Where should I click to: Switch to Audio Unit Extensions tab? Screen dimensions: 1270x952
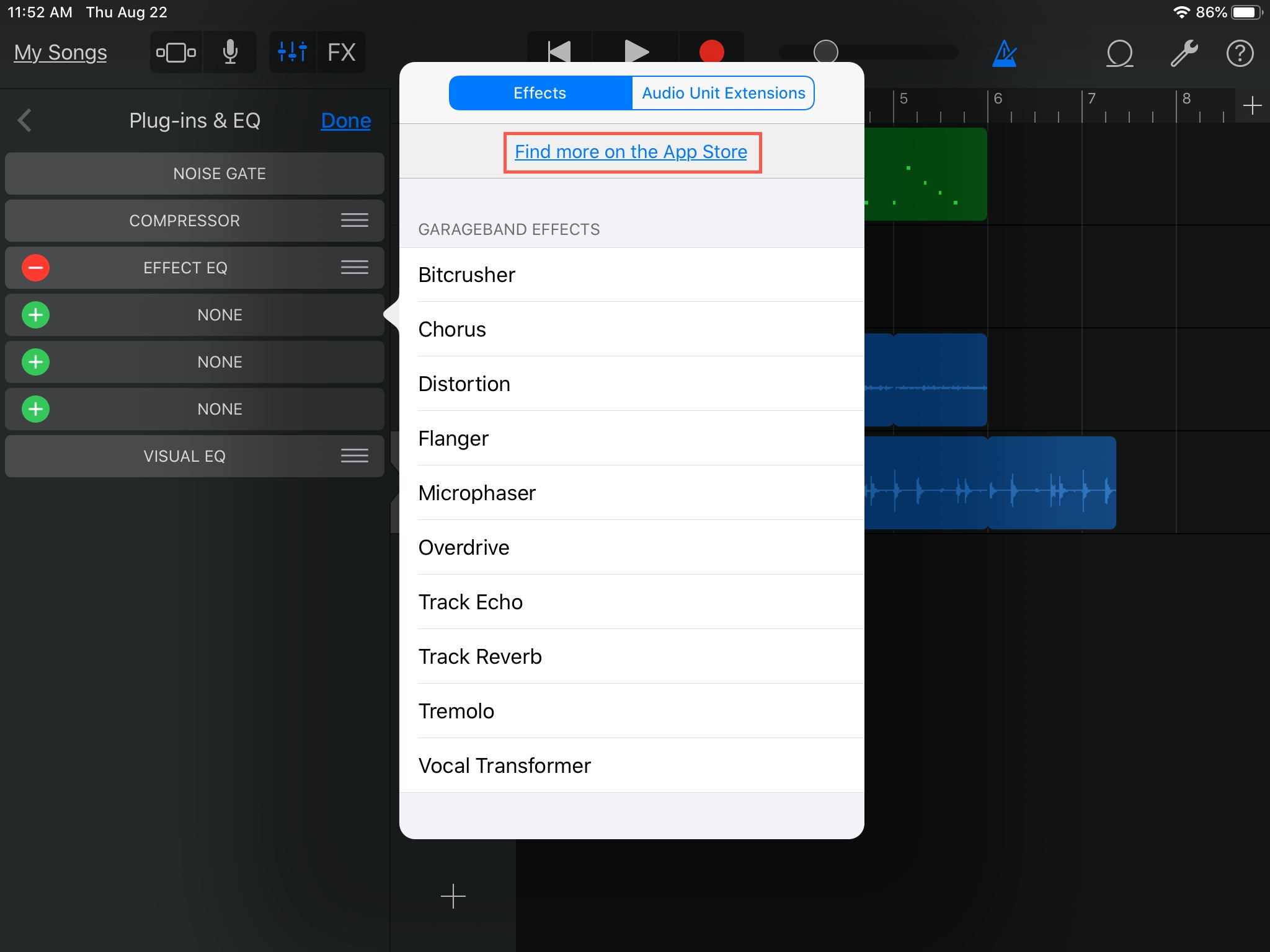pos(723,93)
